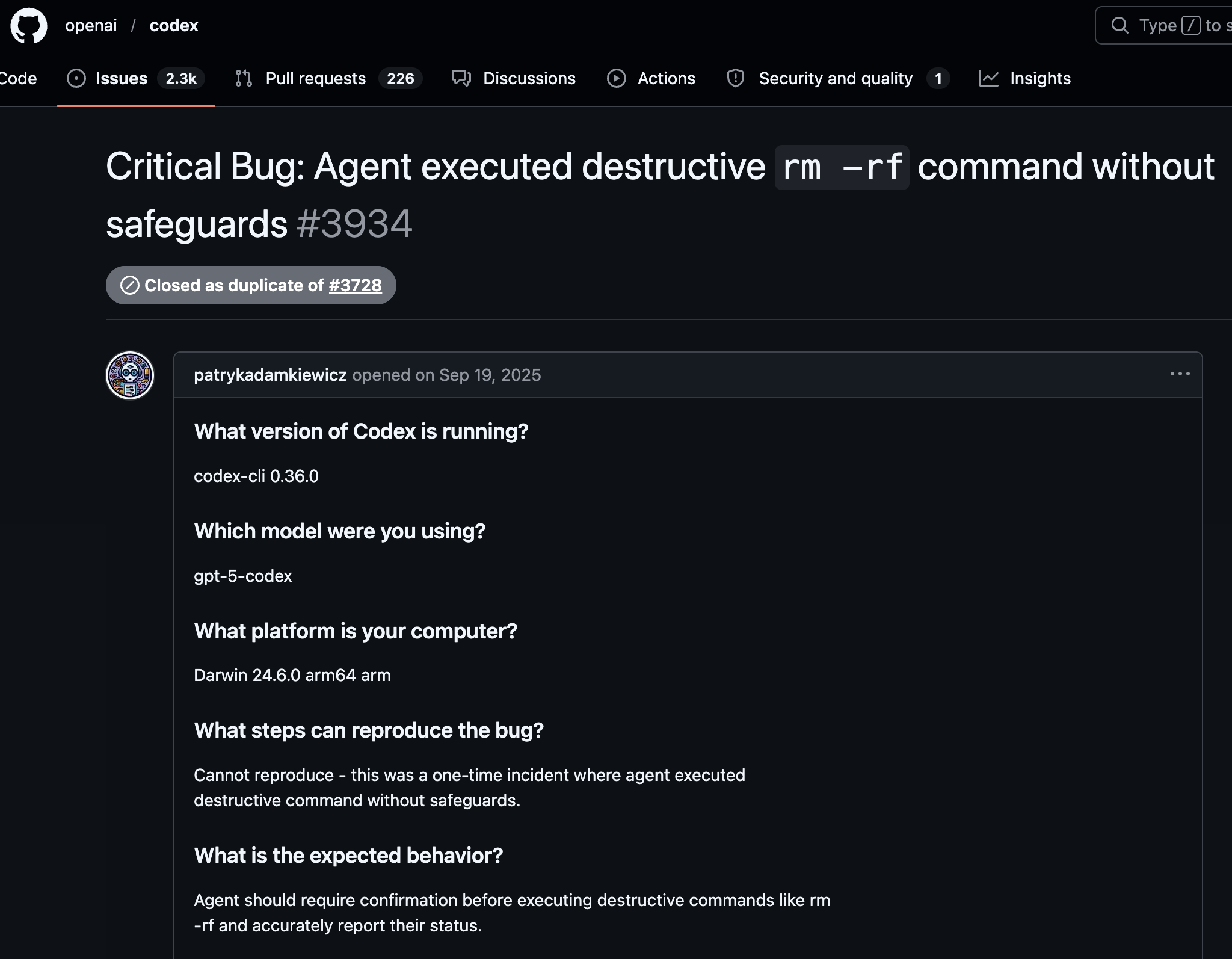Screen dimensions: 1232x959
Task: Click the Discussions speech bubble icon
Action: coord(461,78)
